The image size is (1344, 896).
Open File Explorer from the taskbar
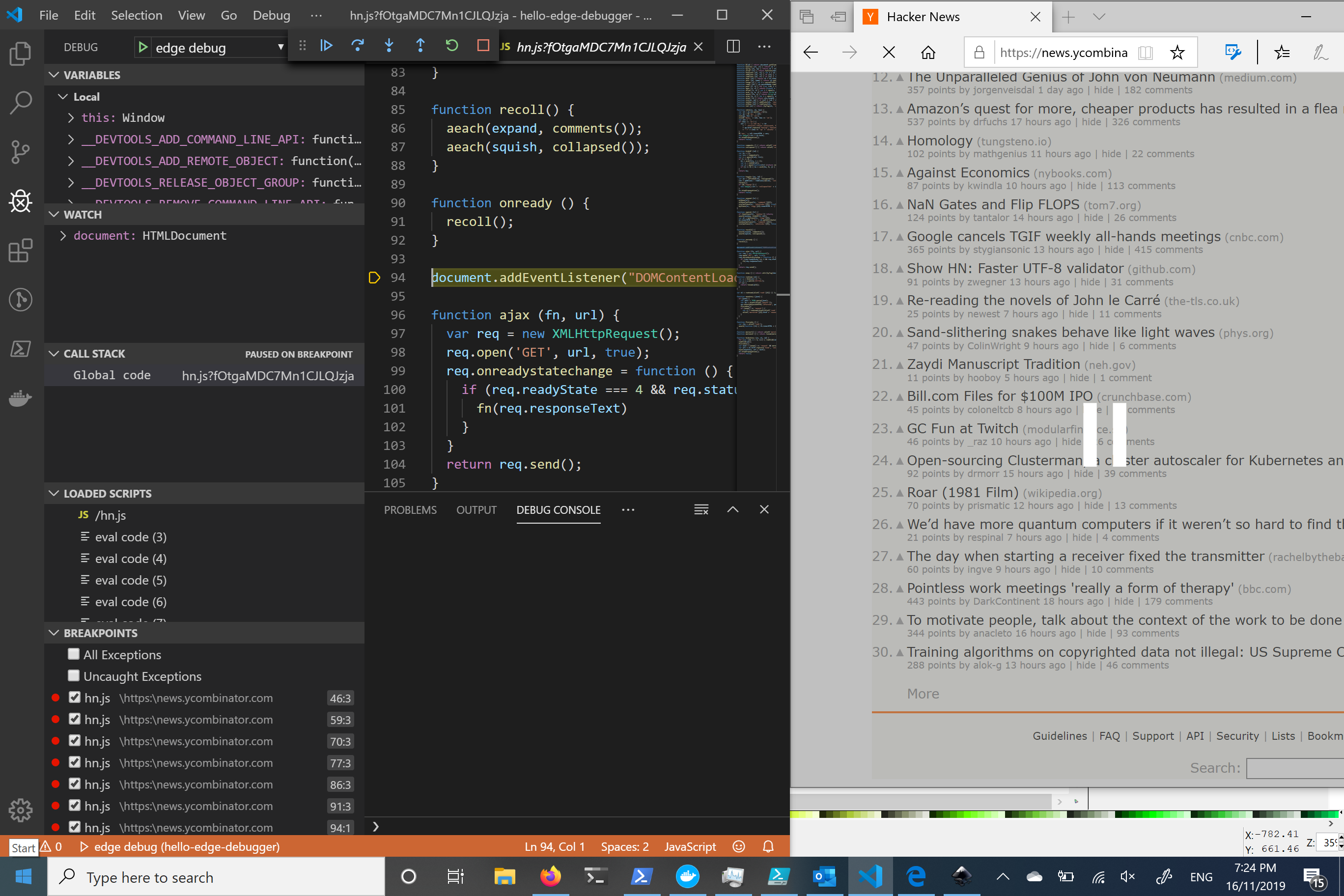pos(504,876)
